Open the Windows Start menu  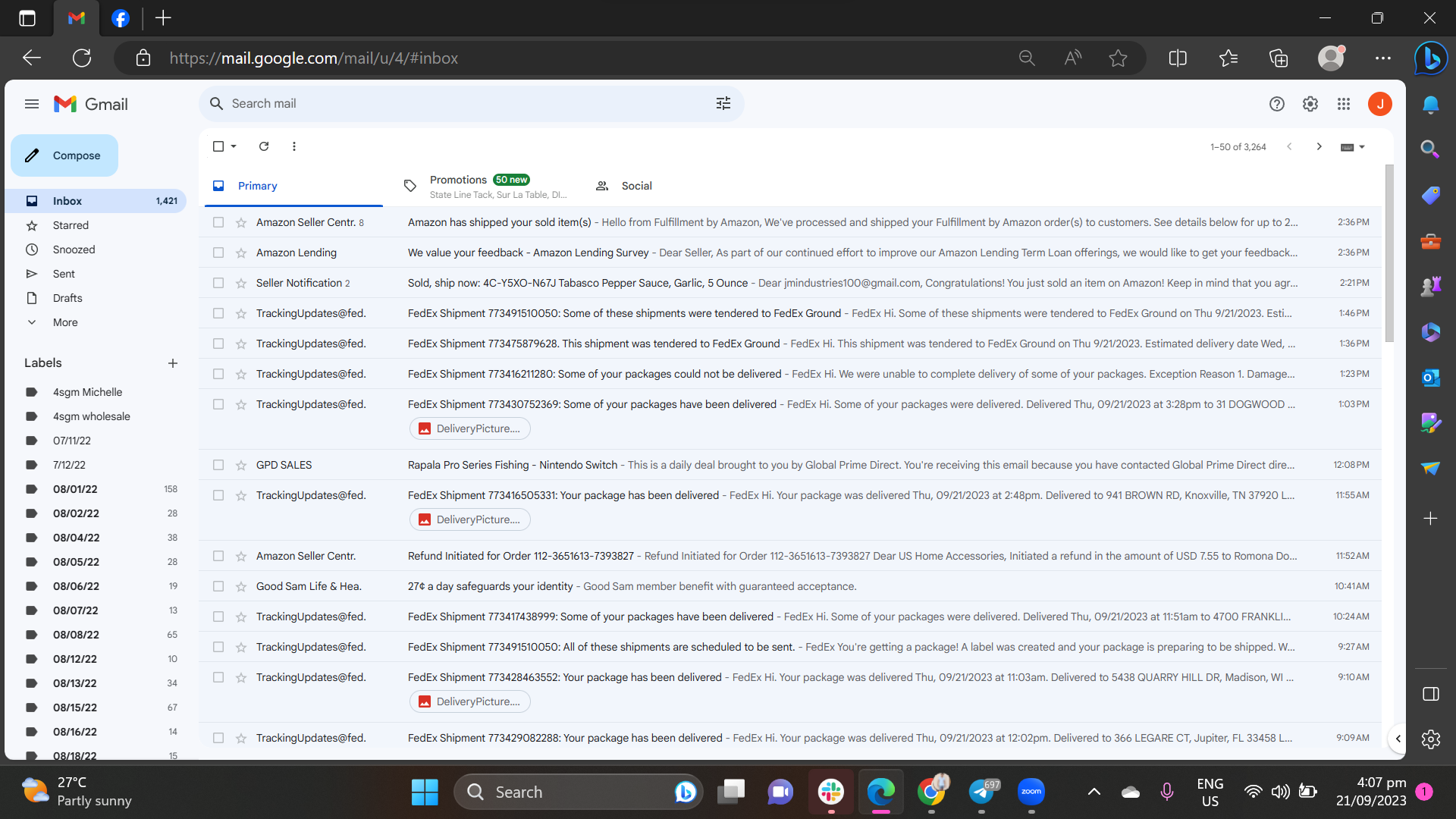pyautogui.click(x=425, y=792)
